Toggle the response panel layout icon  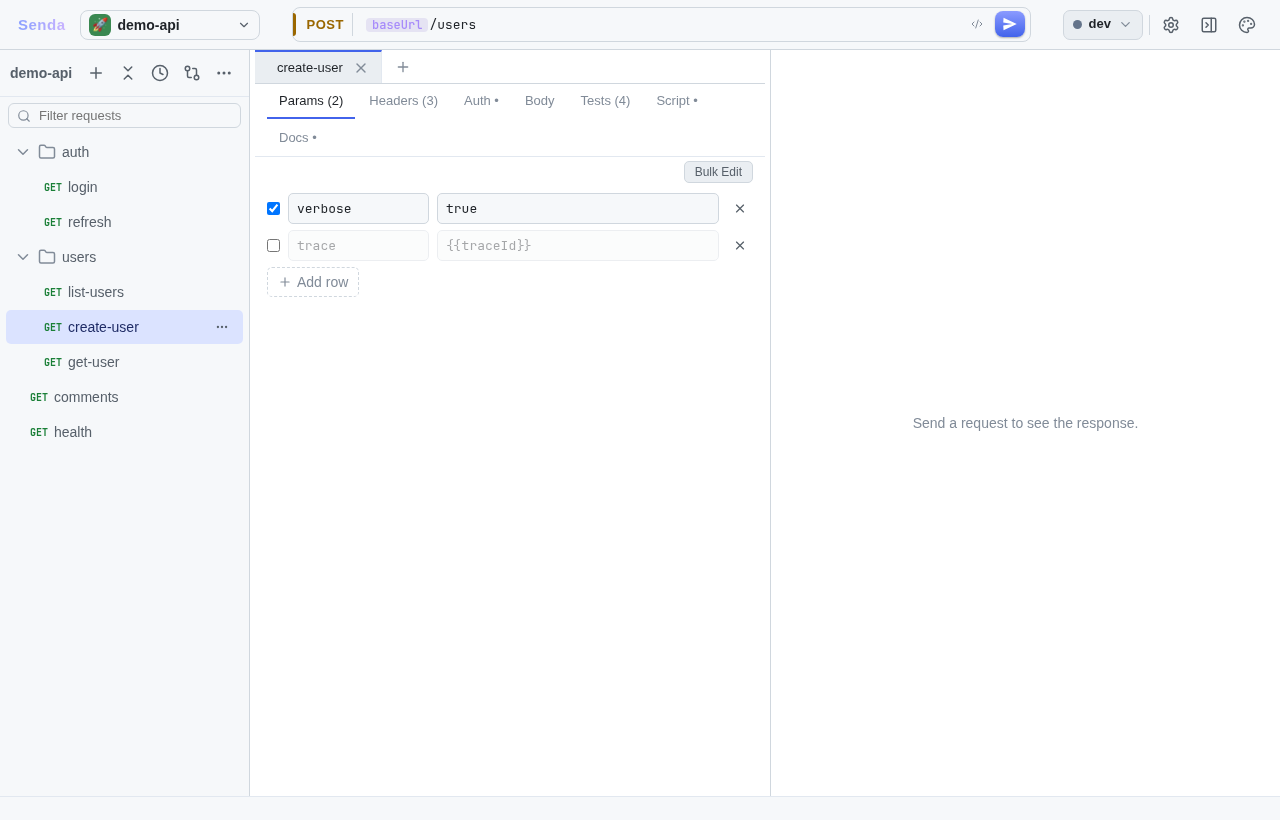pyautogui.click(x=1209, y=25)
